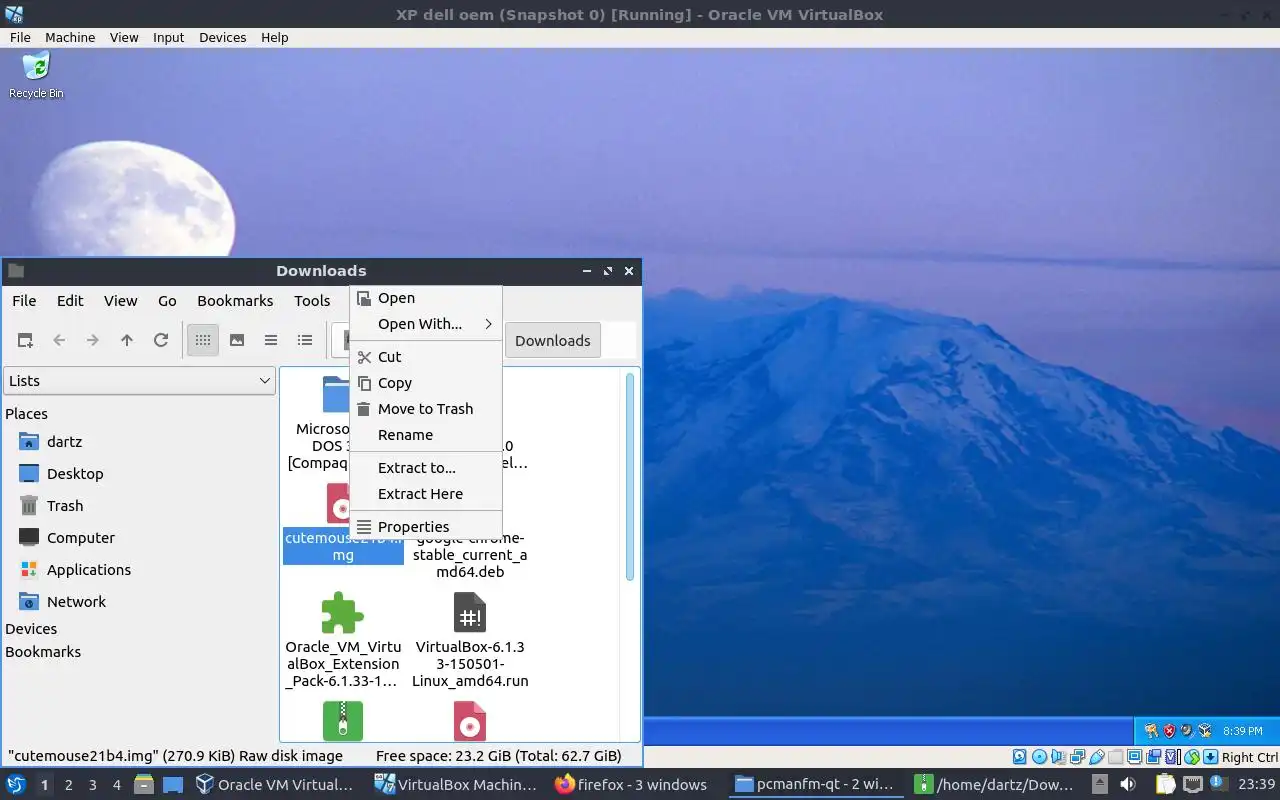The height and width of the screenshot is (800, 1280).
Task: Open the File menu in pcmanfm
Action: [24, 301]
